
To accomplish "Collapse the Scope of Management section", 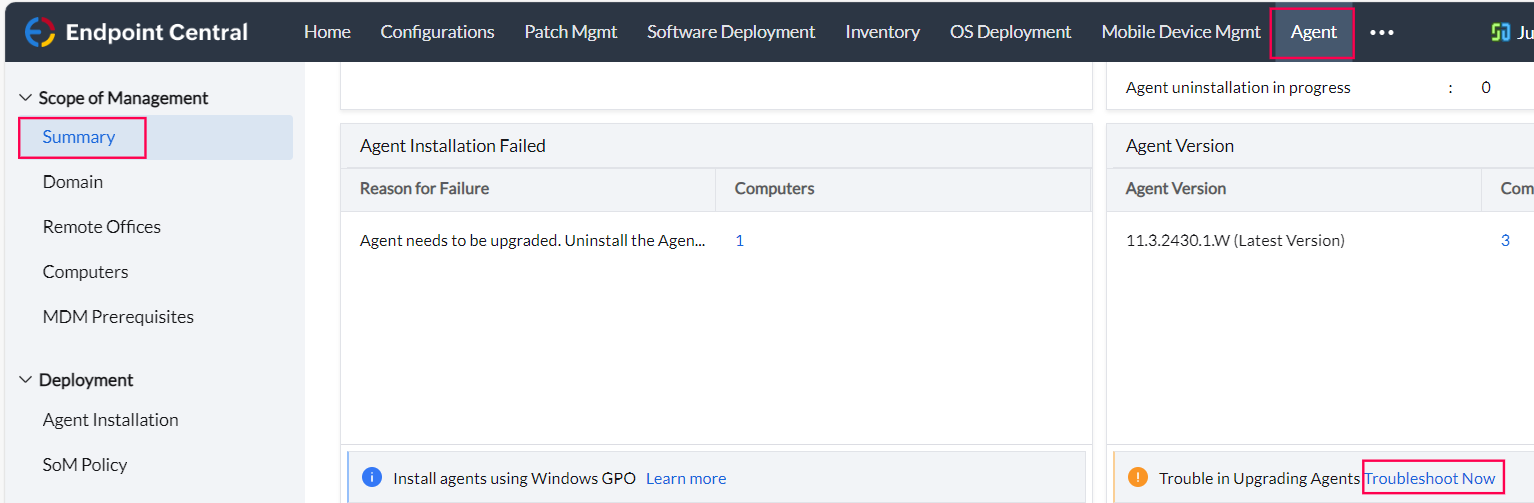I will click(25, 98).
